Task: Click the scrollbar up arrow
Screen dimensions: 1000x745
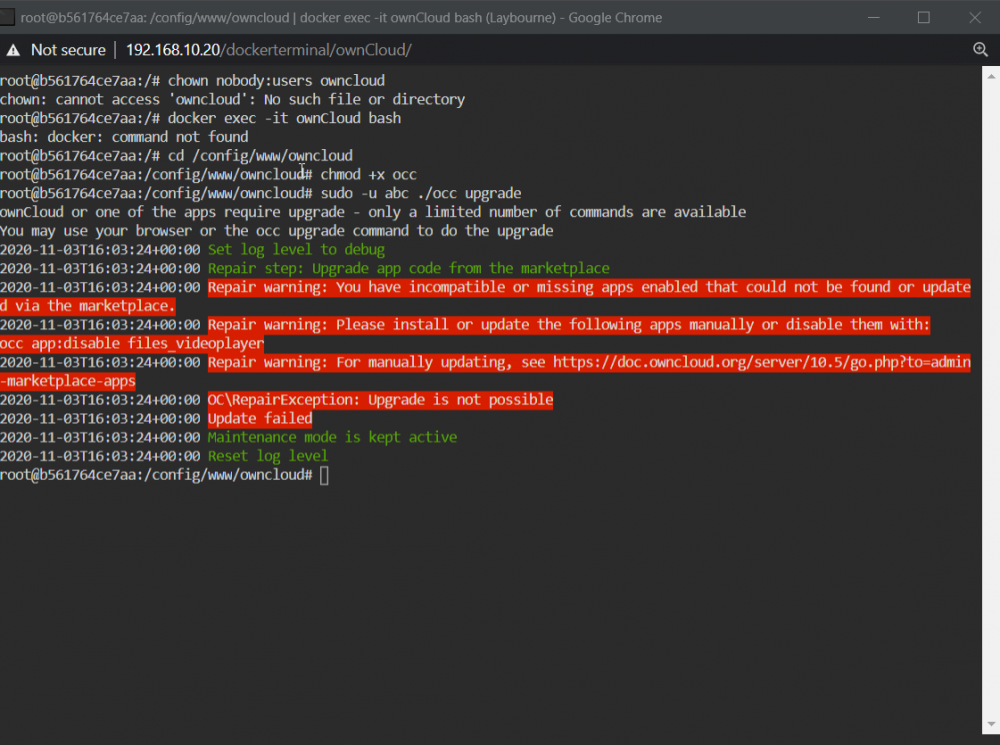Action: tap(990, 77)
